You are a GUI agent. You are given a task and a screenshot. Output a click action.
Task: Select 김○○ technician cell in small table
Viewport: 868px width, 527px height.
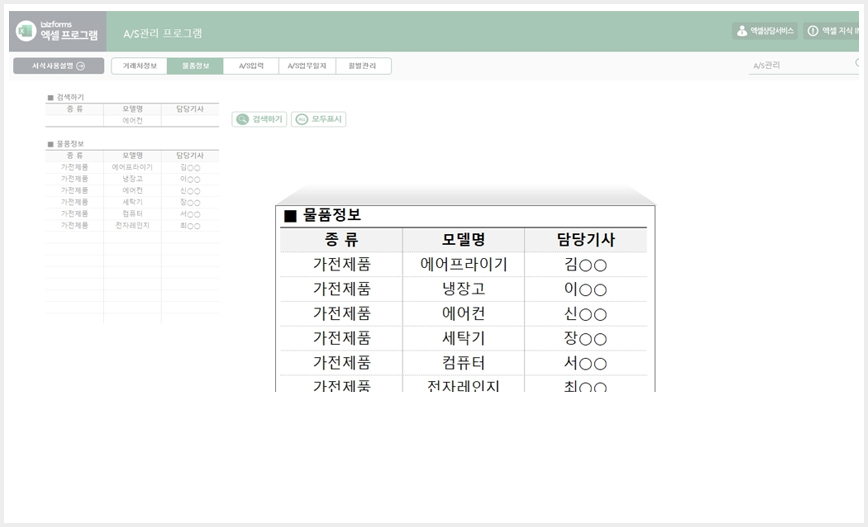coord(190,167)
